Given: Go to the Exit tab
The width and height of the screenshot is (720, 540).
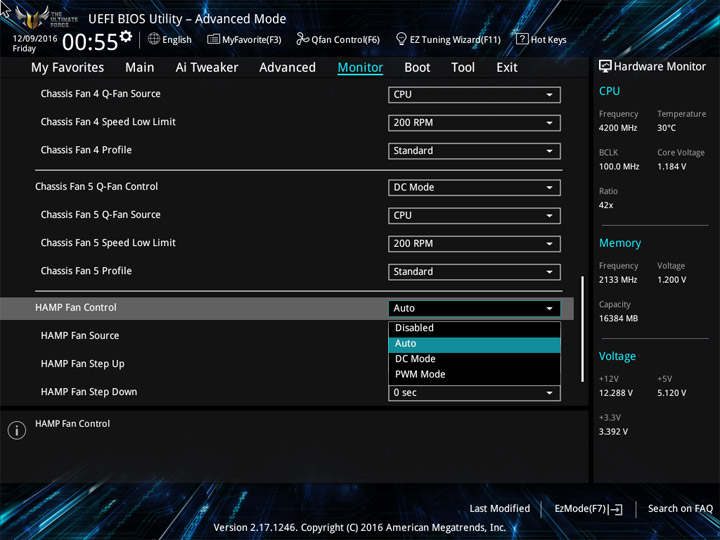Looking at the screenshot, I should pyautogui.click(x=507, y=68).
